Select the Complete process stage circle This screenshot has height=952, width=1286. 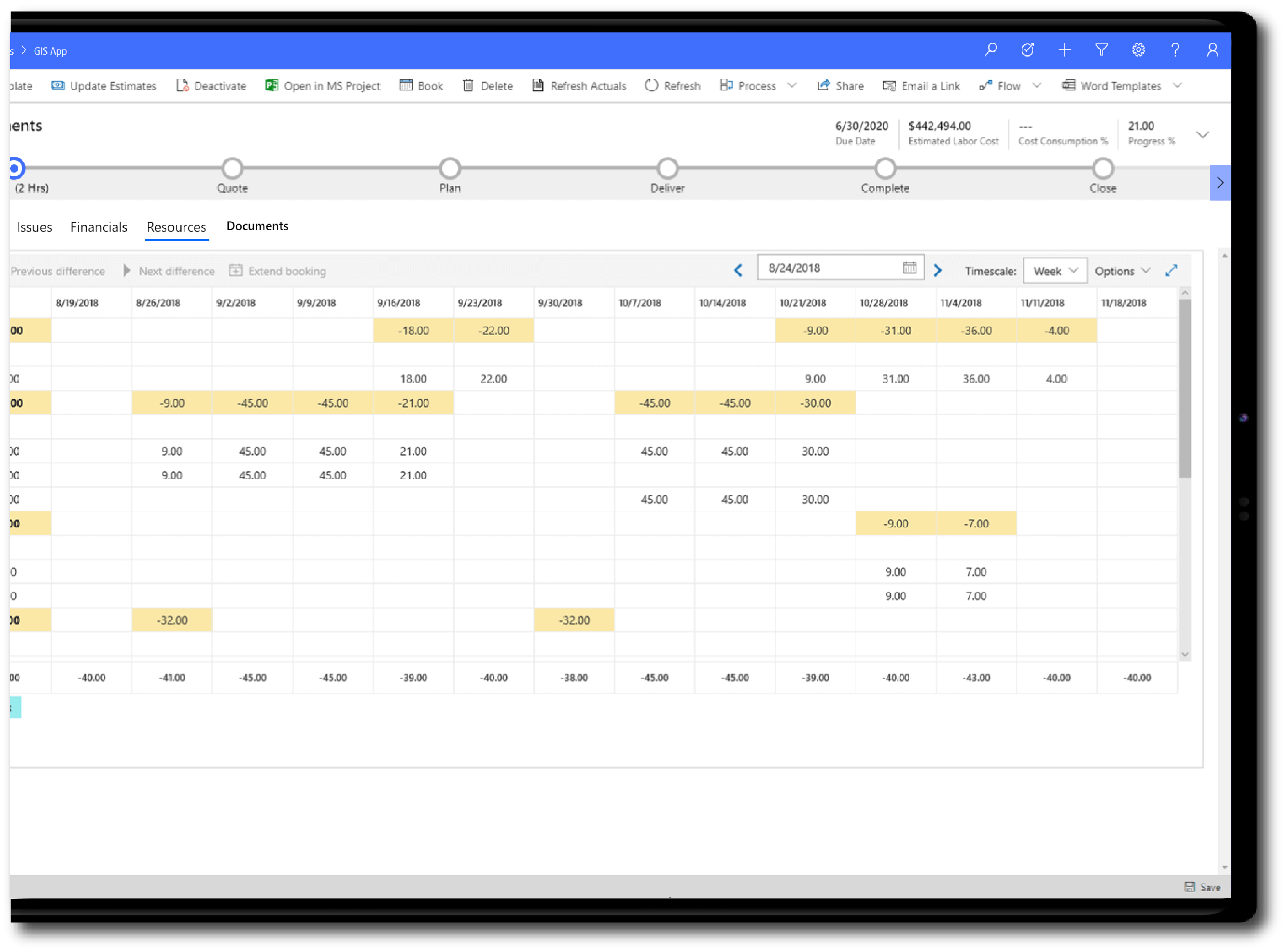(885, 168)
